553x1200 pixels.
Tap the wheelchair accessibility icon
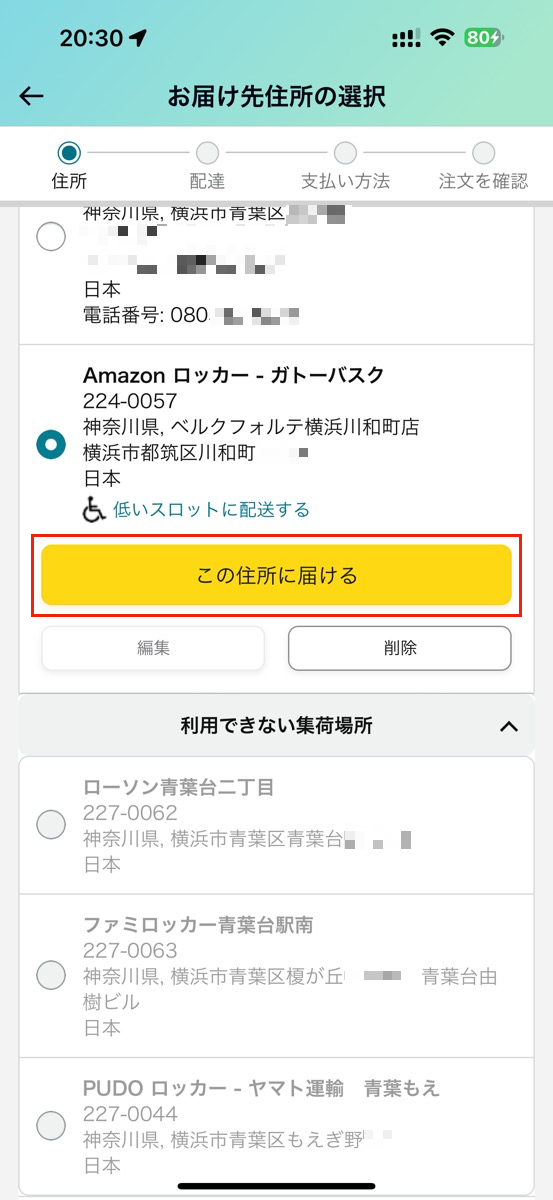tap(94, 510)
